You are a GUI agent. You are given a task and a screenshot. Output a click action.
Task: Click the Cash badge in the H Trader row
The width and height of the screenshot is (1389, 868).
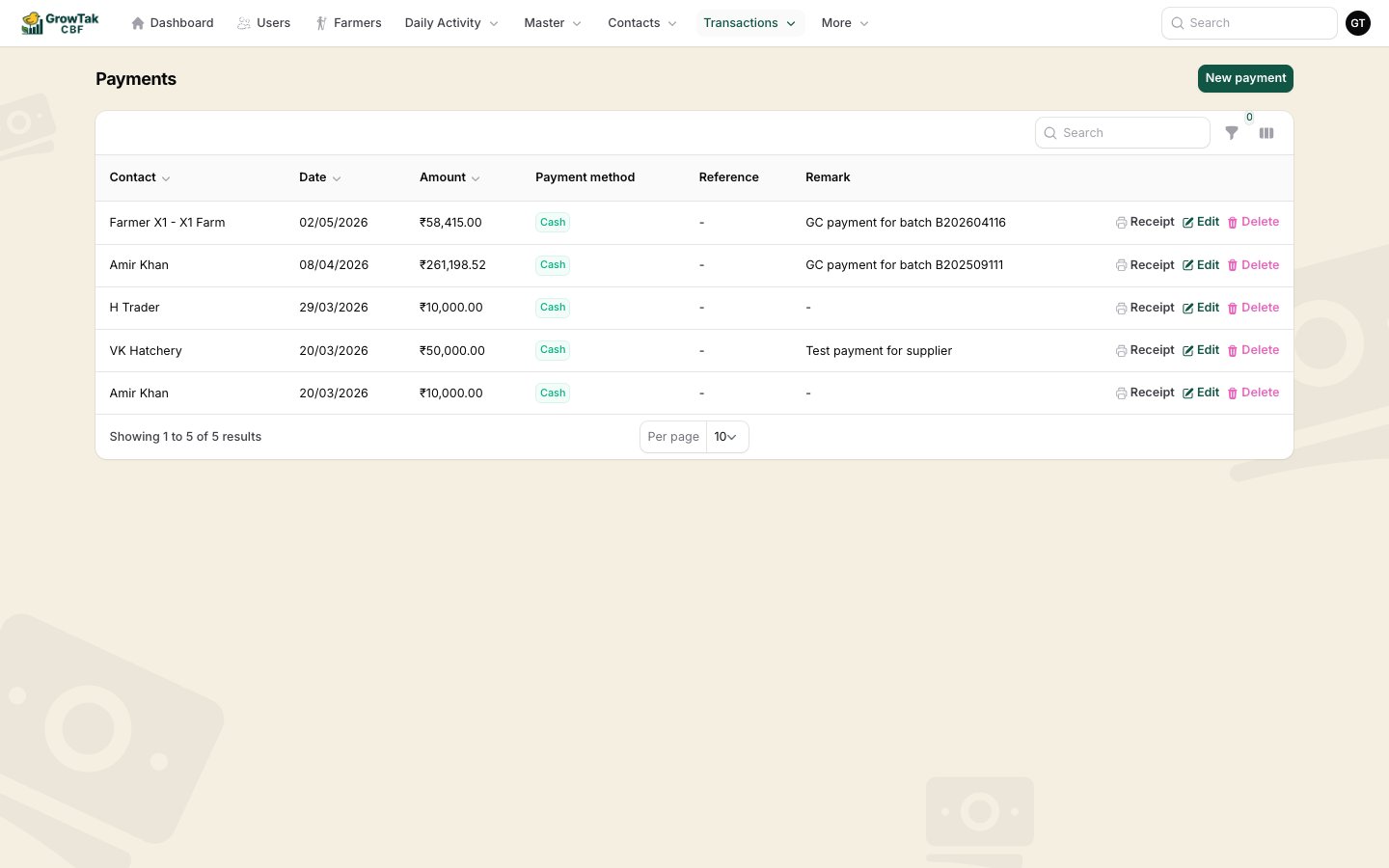coord(553,308)
